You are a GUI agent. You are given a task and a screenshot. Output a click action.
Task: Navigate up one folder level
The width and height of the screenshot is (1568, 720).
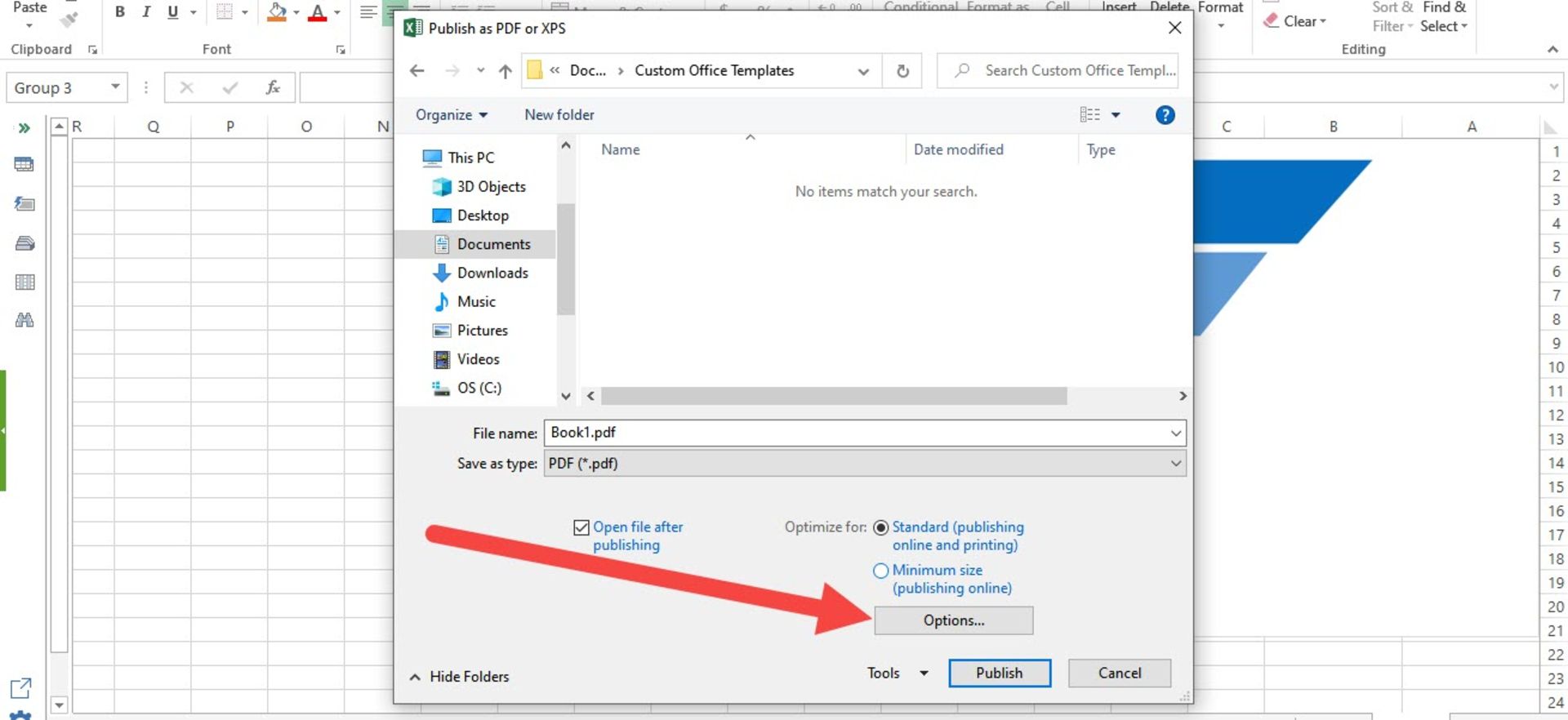point(506,71)
